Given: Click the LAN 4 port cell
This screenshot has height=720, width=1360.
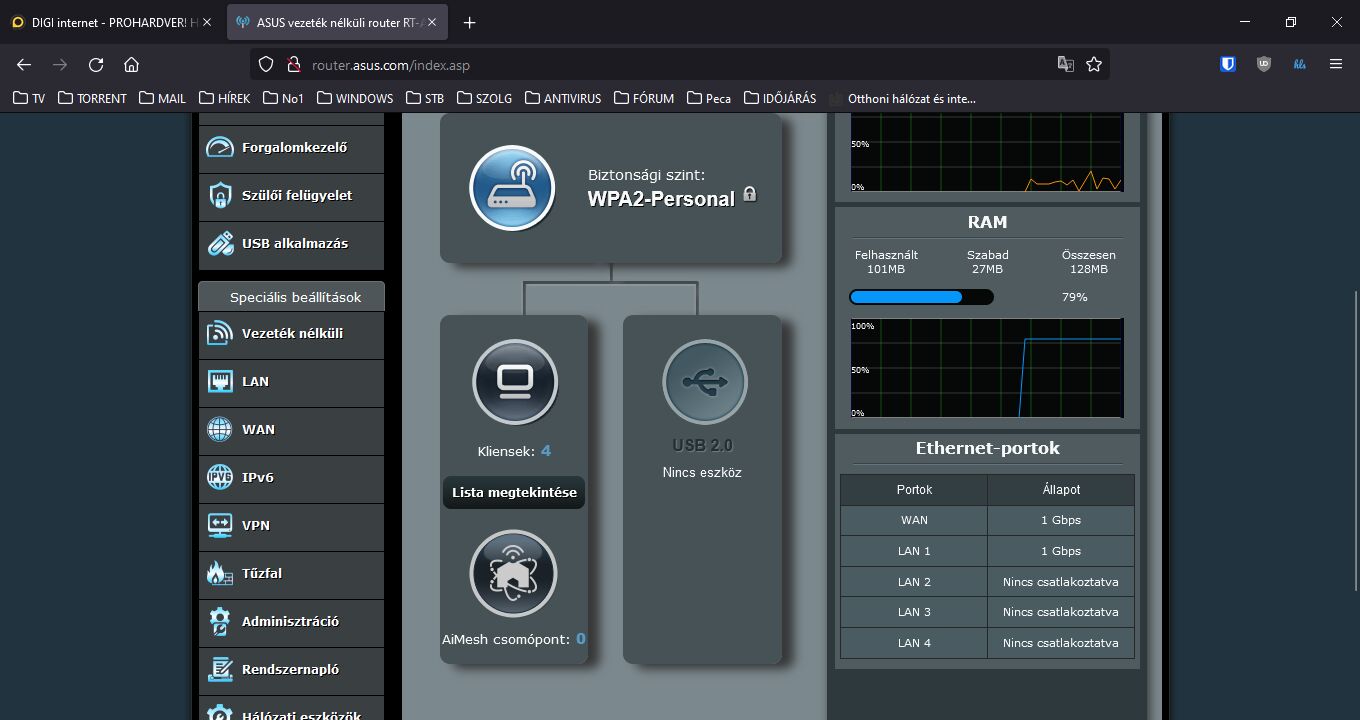Looking at the screenshot, I should pos(914,643).
